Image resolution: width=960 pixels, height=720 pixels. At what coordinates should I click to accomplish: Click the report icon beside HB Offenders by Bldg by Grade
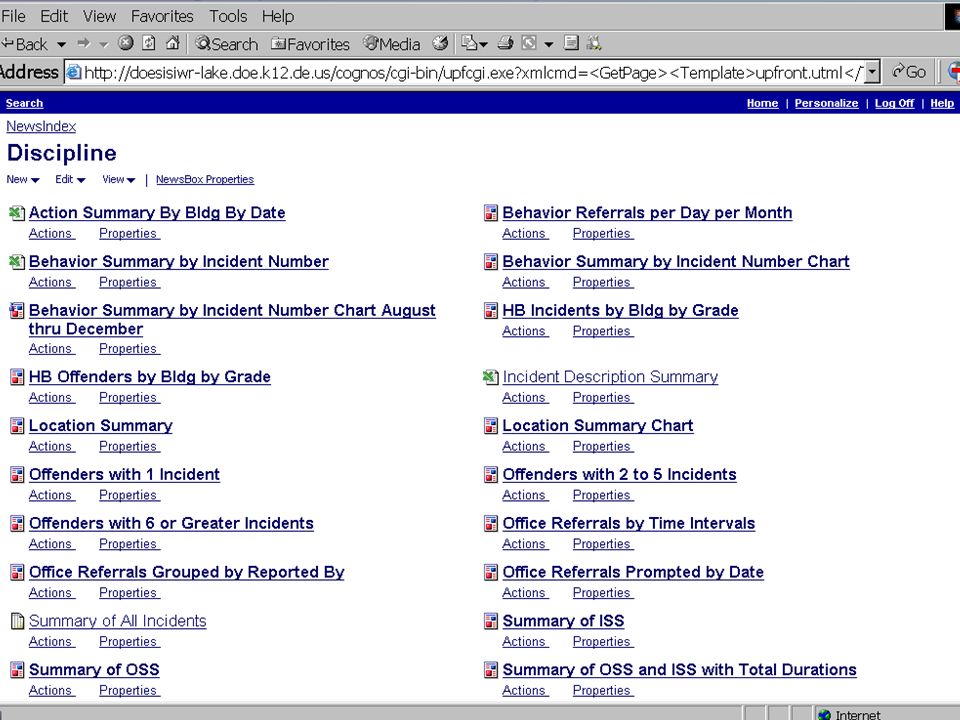[x=17, y=377]
